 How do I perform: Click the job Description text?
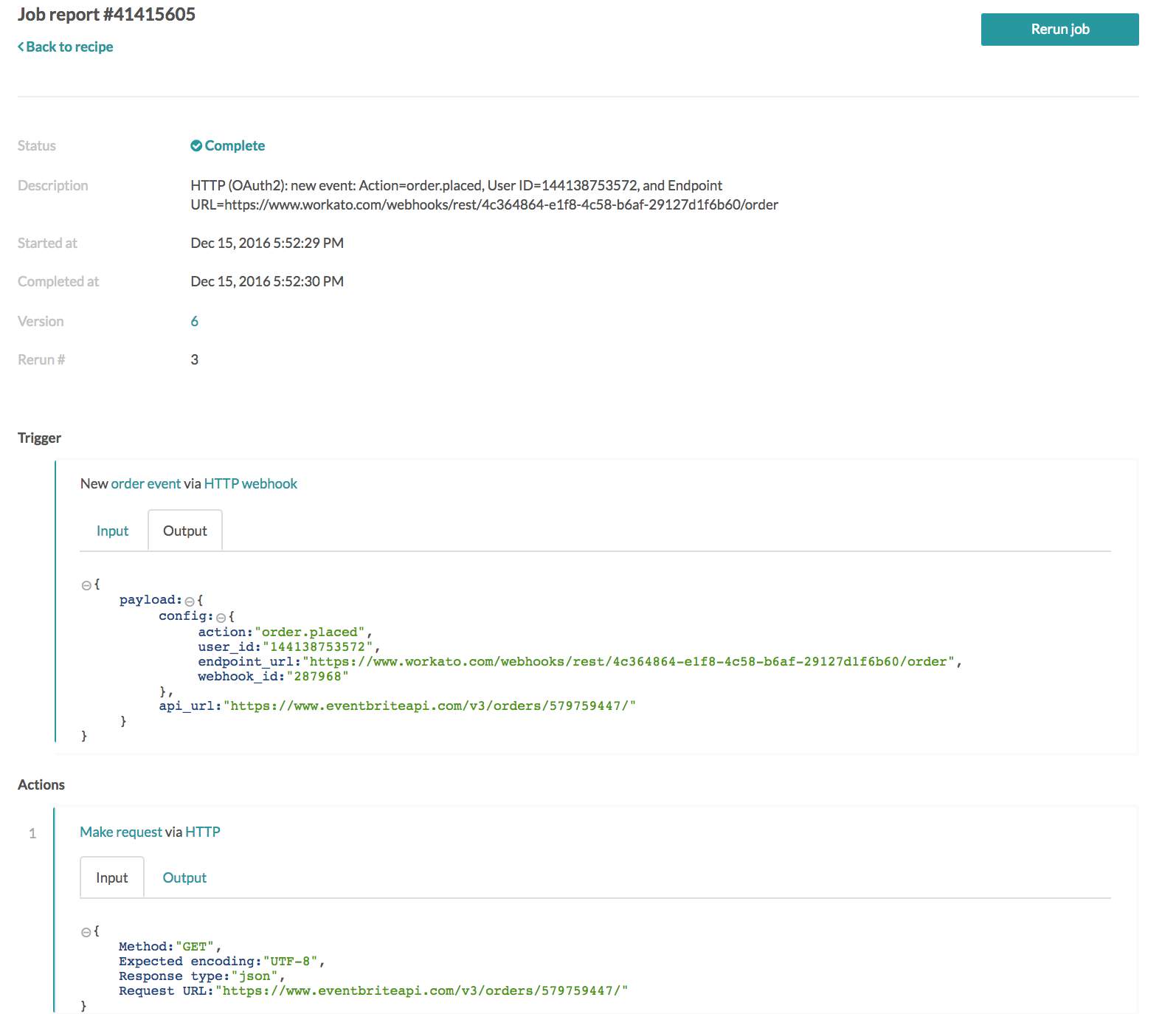point(484,195)
